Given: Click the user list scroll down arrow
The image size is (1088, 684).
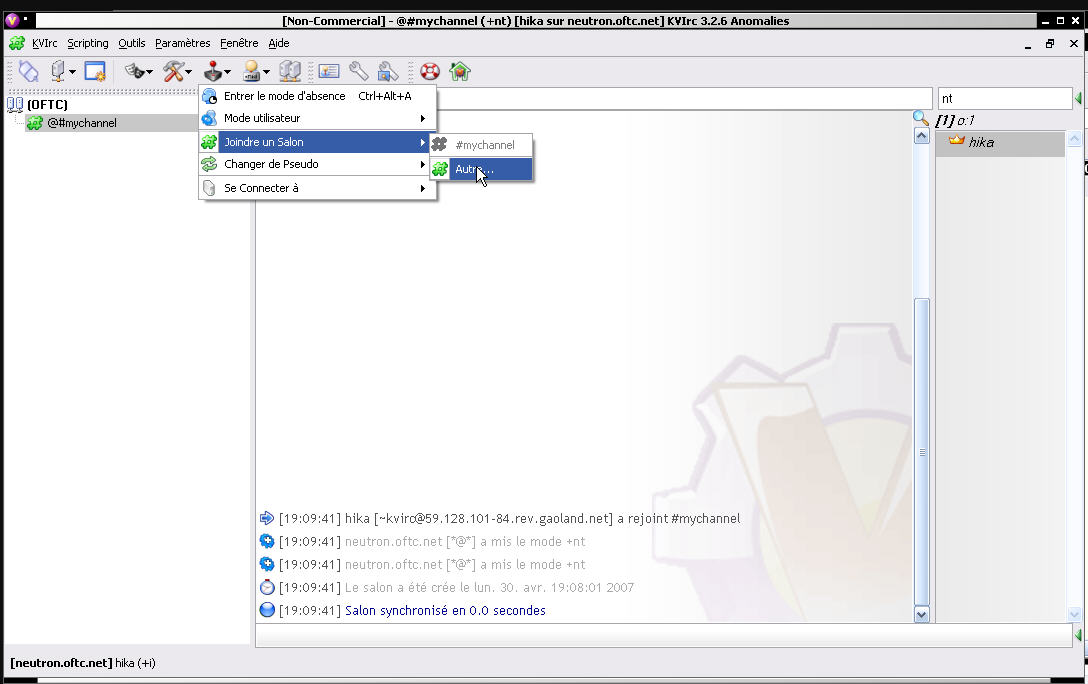Looking at the screenshot, I should point(1074,614).
